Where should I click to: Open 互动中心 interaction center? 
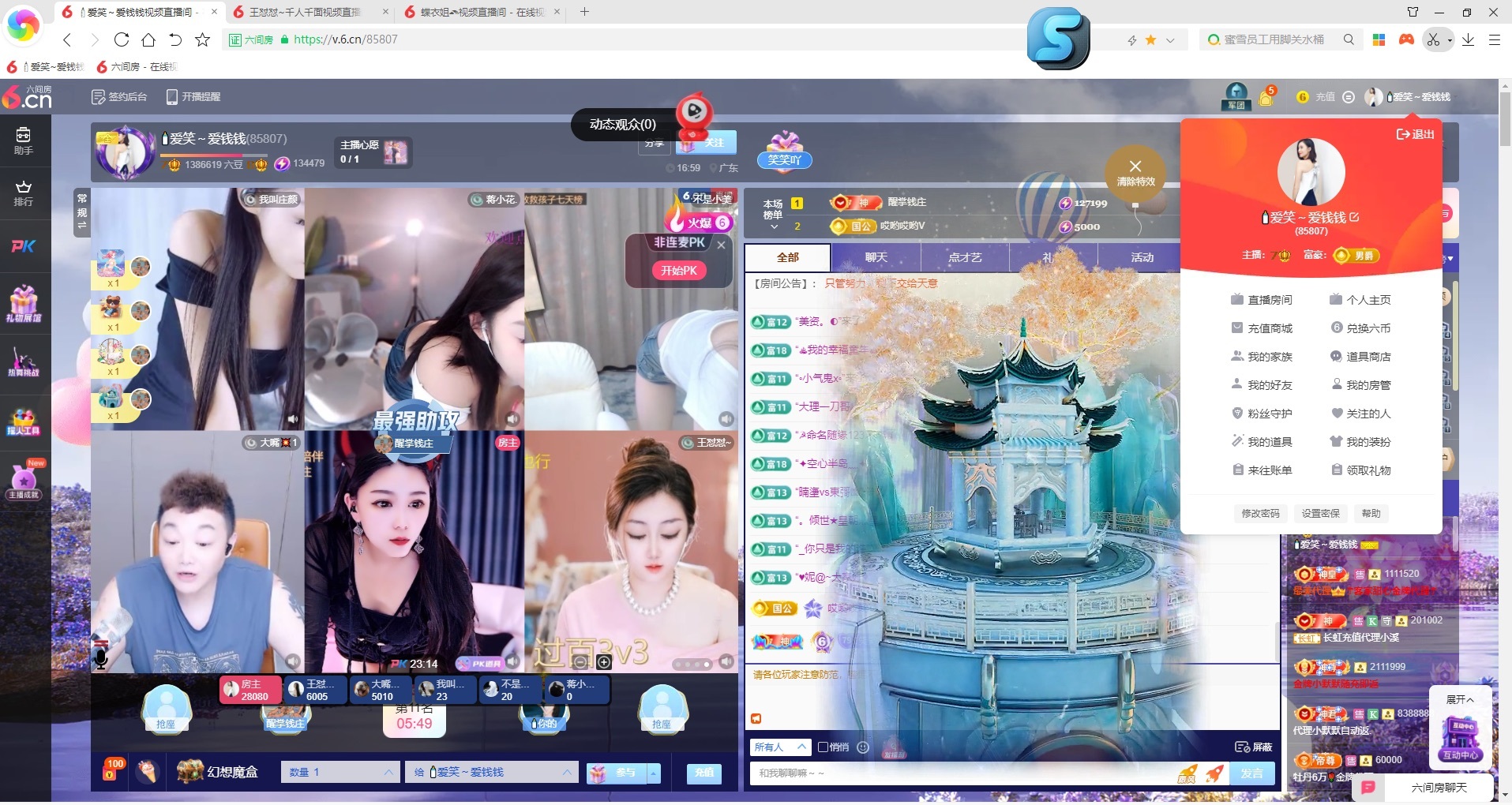coord(1461,739)
